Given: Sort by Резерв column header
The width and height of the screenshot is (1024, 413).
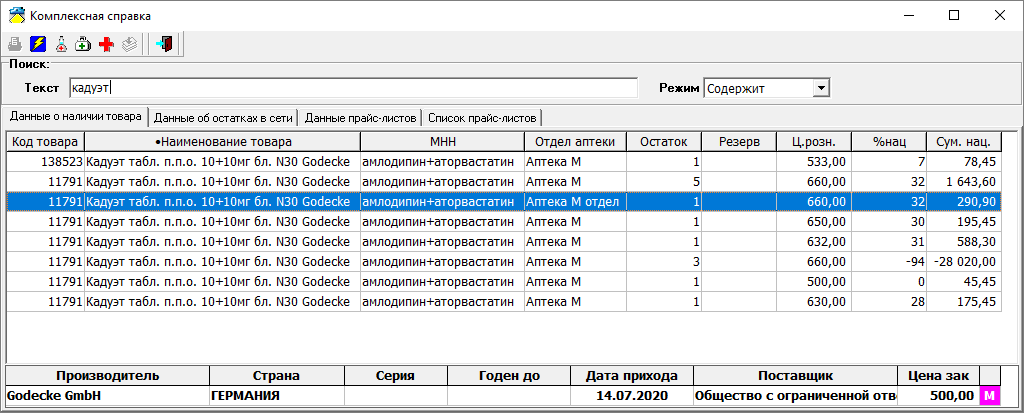Looking at the screenshot, I should pyautogui.click(x=739, y=142).
